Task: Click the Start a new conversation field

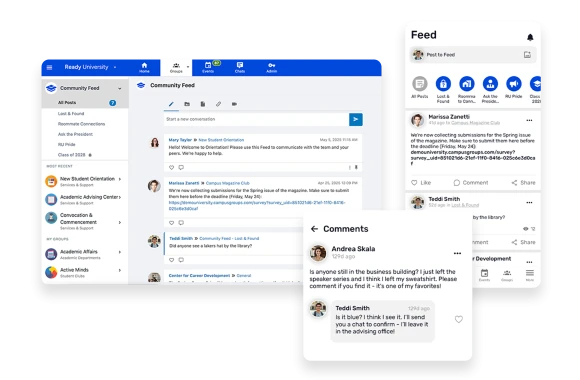Action: [256, 119]
